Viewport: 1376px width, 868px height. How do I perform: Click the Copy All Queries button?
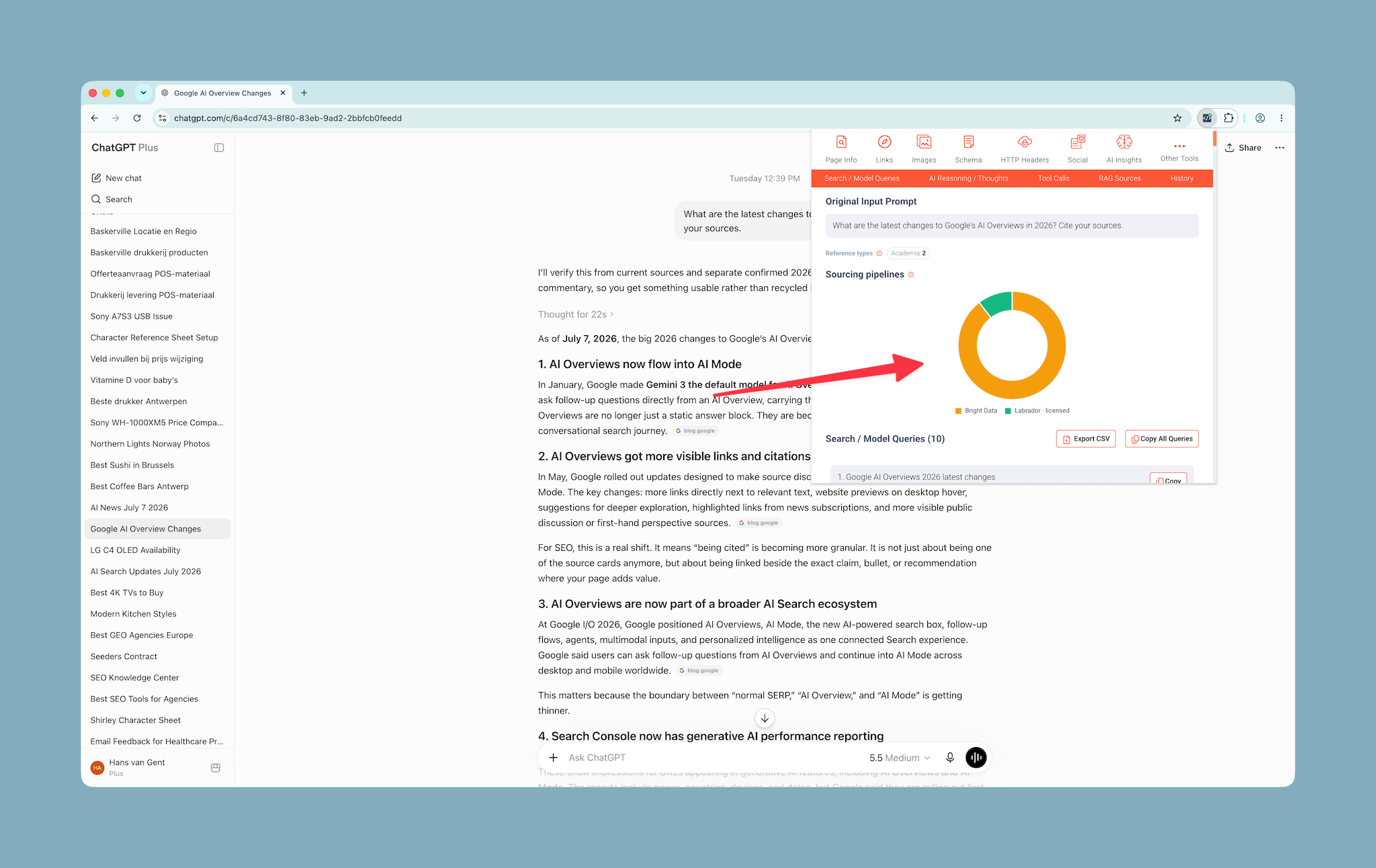point(1162,439)
